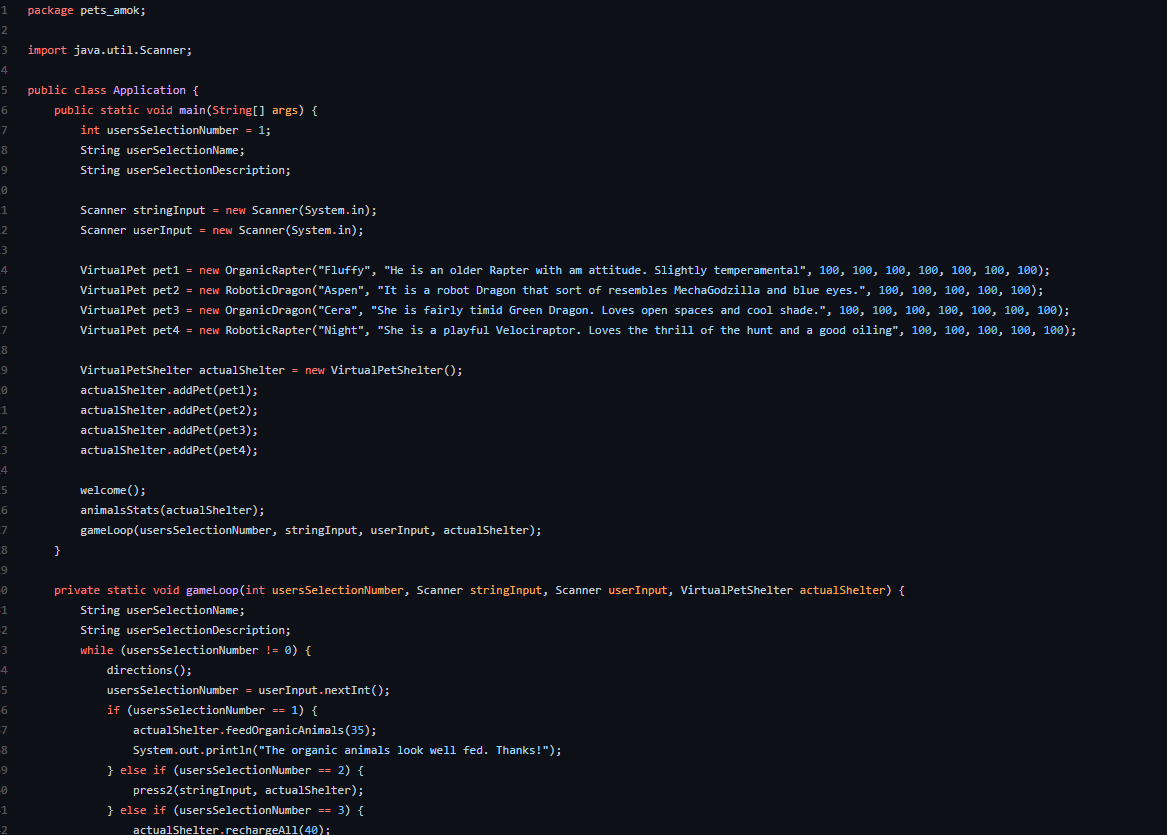Click the 'Scanner userInput = new Scanner(System.in);' line
The image size is (1167, 835).
tap(222, 230)
